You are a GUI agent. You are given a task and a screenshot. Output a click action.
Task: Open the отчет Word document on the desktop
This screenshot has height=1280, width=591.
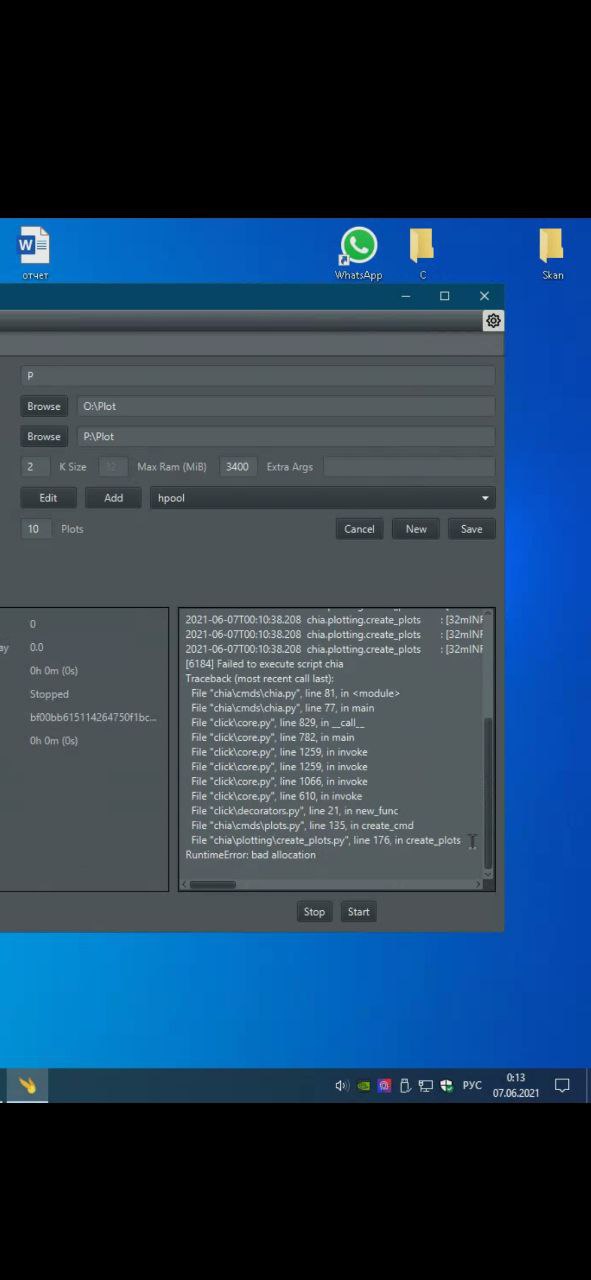click(x=34, y=253)
